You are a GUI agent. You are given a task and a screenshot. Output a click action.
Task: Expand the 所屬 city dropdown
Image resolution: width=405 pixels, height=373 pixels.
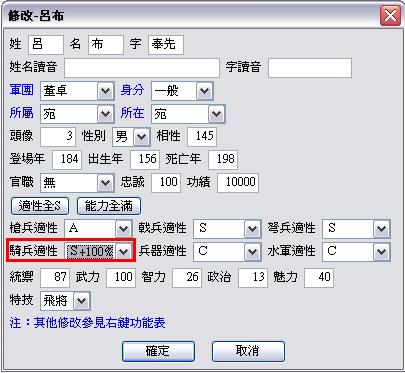click(x=77, y=114)
